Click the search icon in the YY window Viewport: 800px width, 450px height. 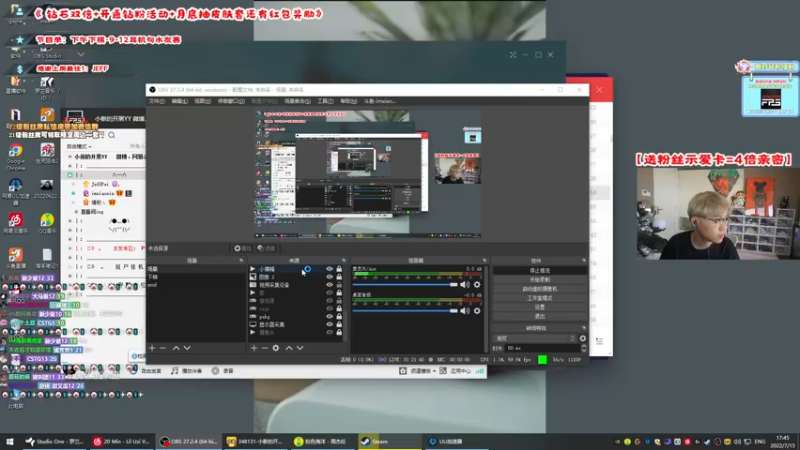pyautogui.click(x=112, y=135)
